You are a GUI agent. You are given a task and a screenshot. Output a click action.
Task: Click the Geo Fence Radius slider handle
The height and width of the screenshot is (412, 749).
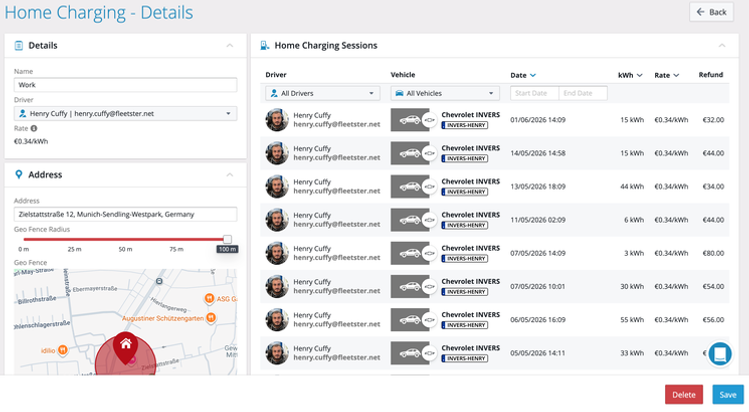click(227, 239)
